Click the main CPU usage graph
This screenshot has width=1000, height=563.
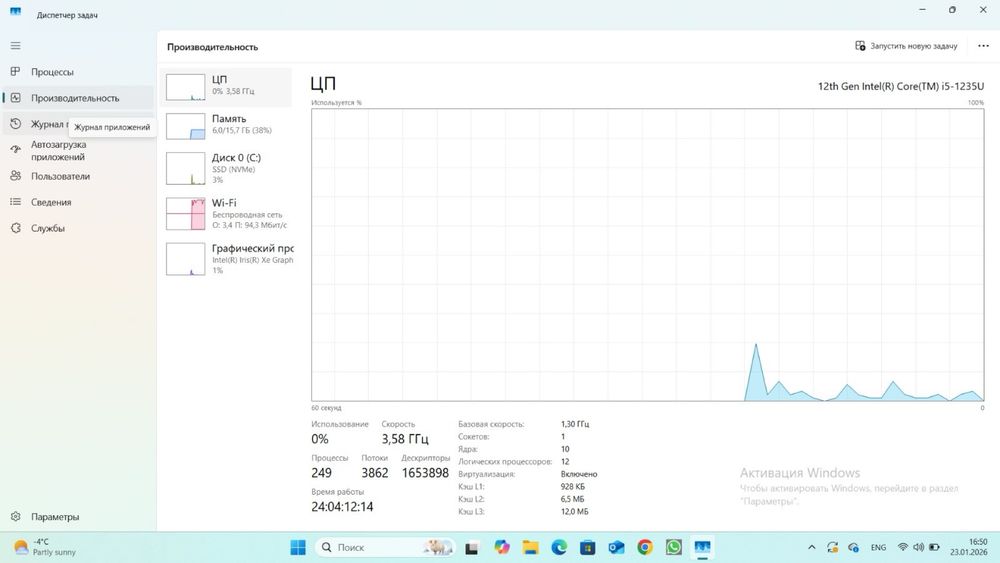[647, 254]
